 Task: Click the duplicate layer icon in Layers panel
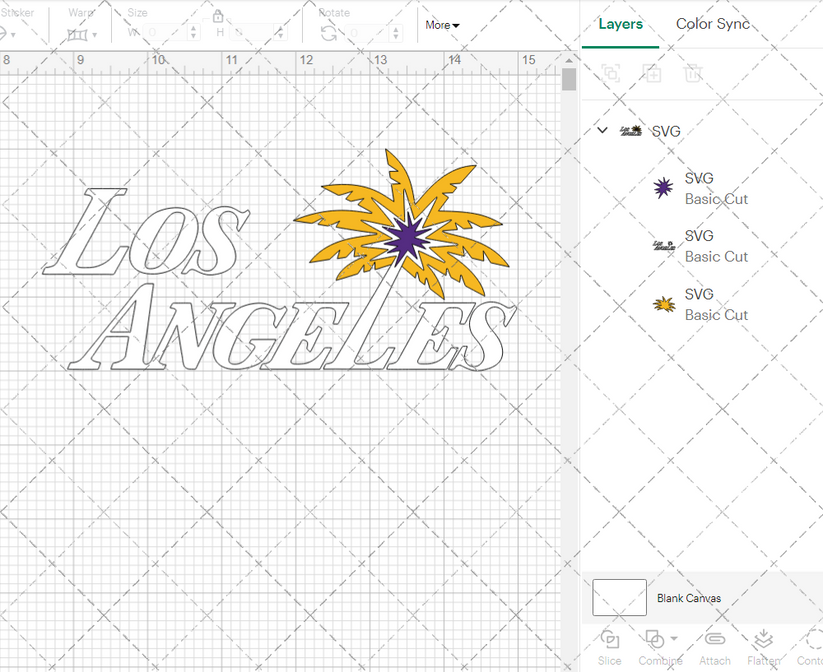click(x=653, y=74)
